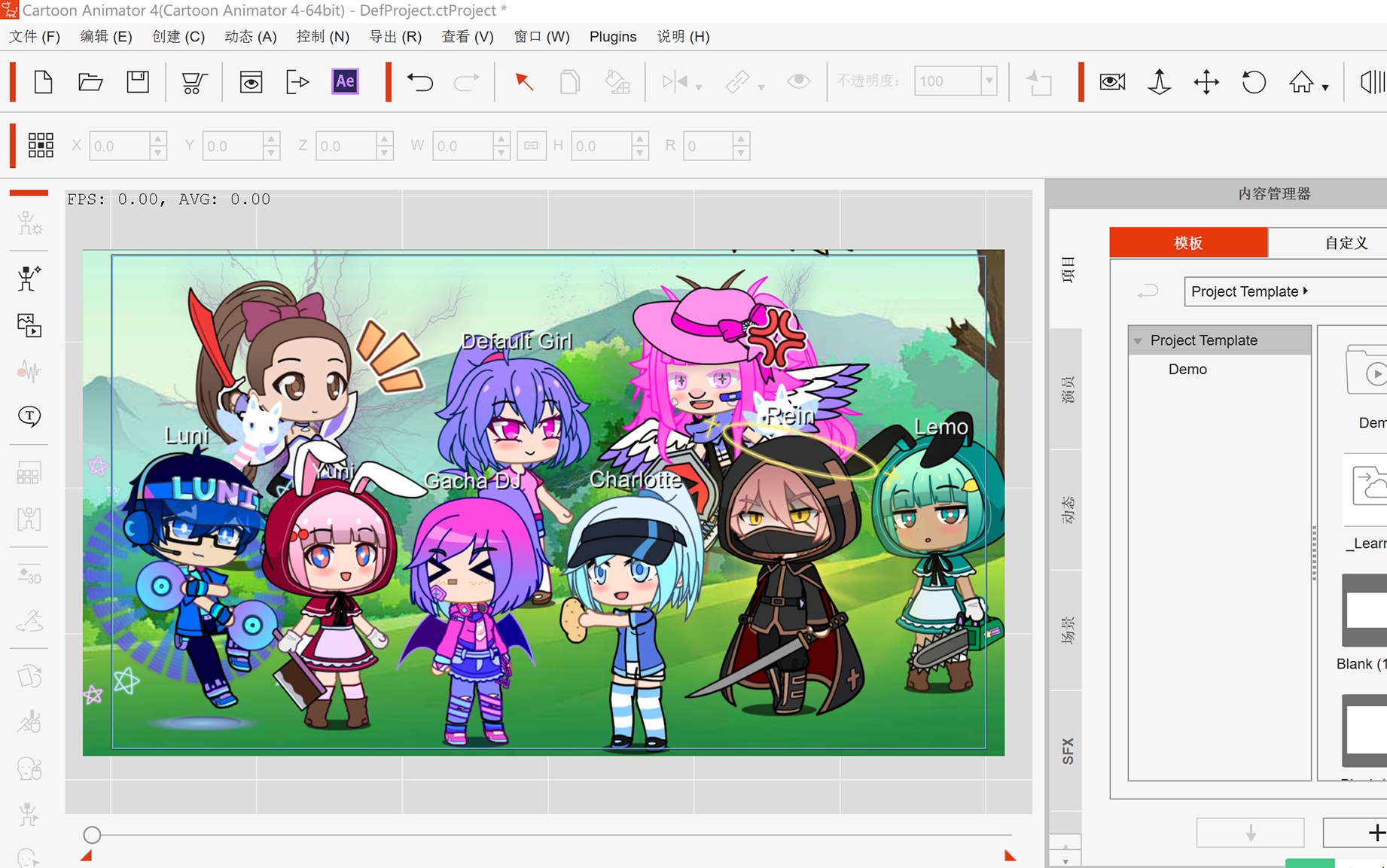Image resolution: width=1387 pixels, height=868 pixels.
Task: Select the pan camera cross arrows
Action: [x=1206, y=81]
